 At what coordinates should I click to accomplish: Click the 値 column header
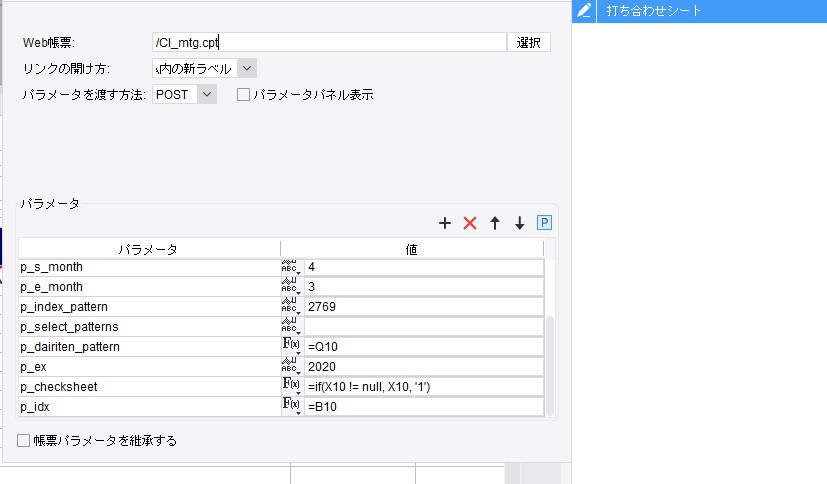pyautogui.click(x=412, y=249)
